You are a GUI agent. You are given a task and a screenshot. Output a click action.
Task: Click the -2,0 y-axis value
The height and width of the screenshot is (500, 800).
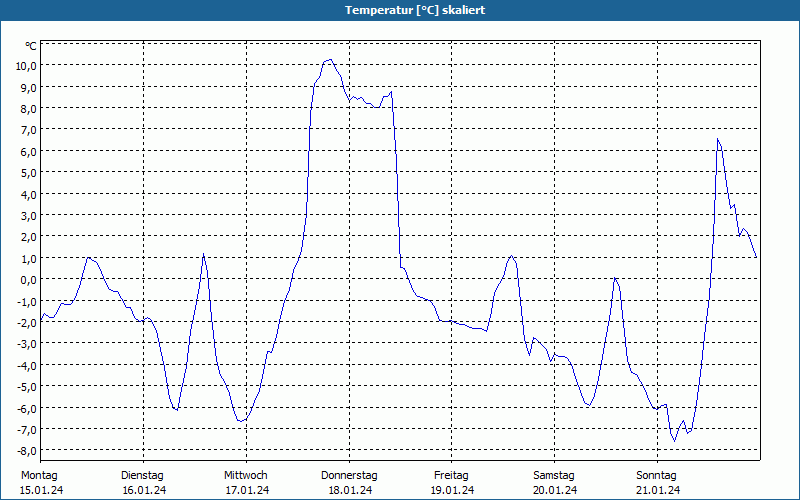[x=27, y=323]
